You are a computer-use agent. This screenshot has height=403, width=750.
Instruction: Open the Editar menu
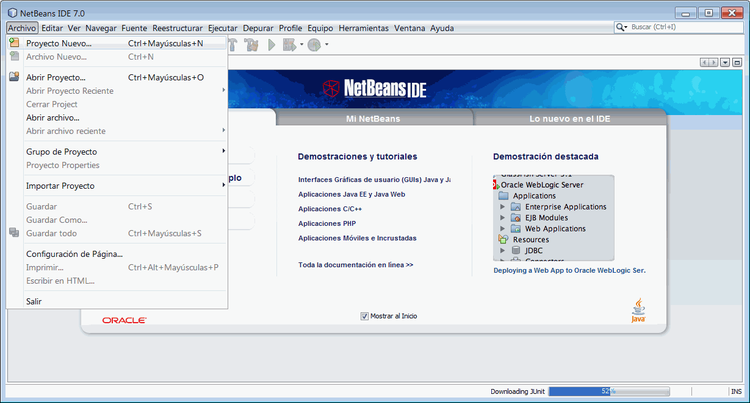point(52,28)
